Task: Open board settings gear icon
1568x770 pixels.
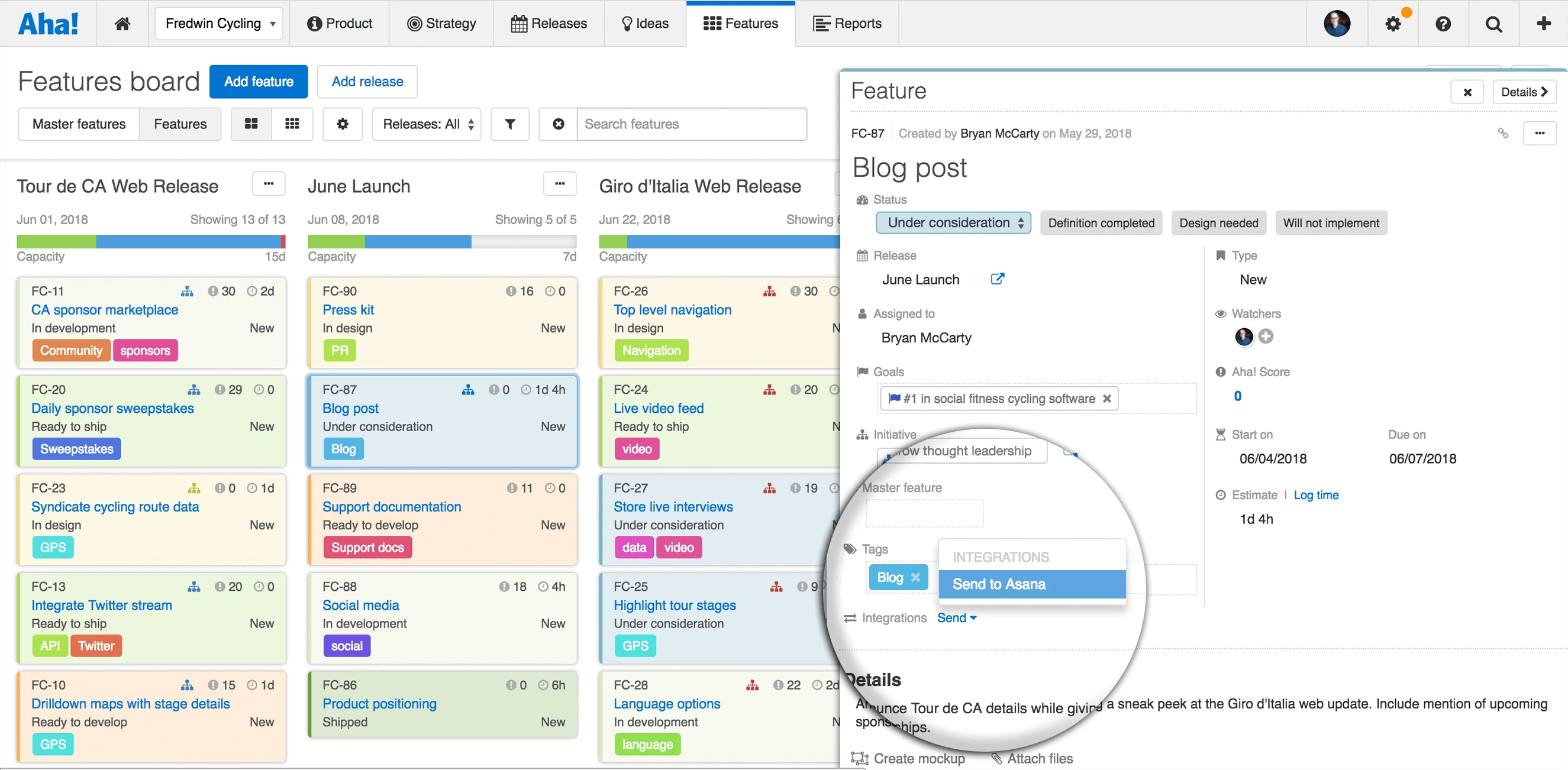Action: coord(343,124)
